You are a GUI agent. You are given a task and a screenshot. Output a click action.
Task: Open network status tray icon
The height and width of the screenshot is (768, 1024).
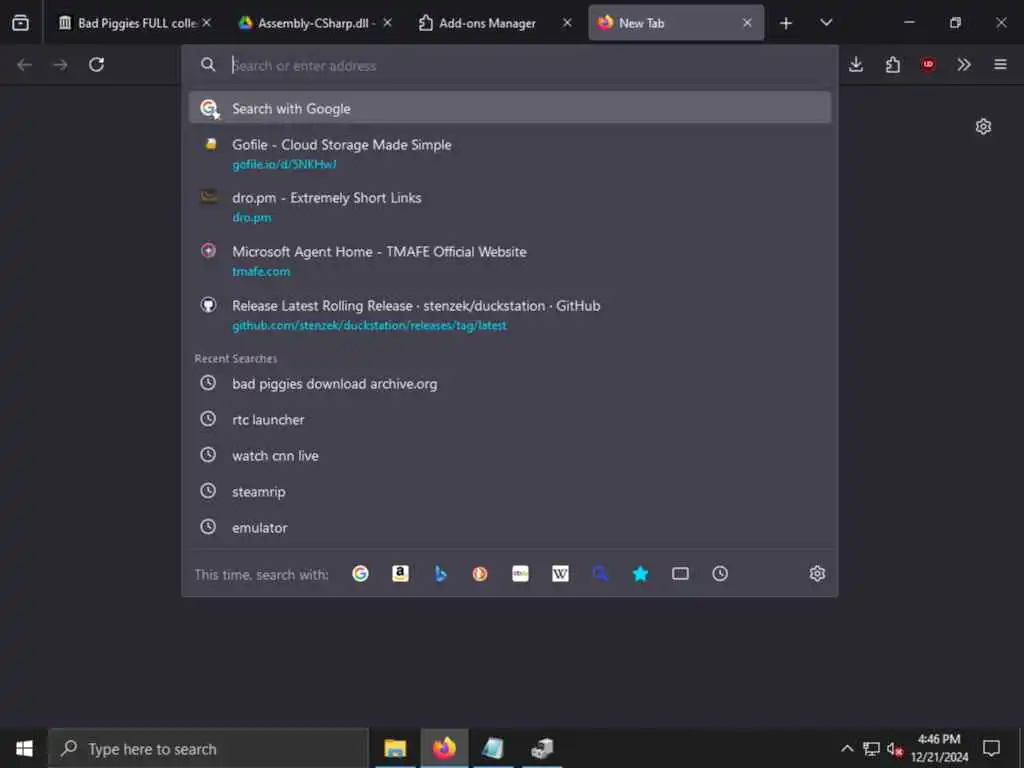[871, 748]
